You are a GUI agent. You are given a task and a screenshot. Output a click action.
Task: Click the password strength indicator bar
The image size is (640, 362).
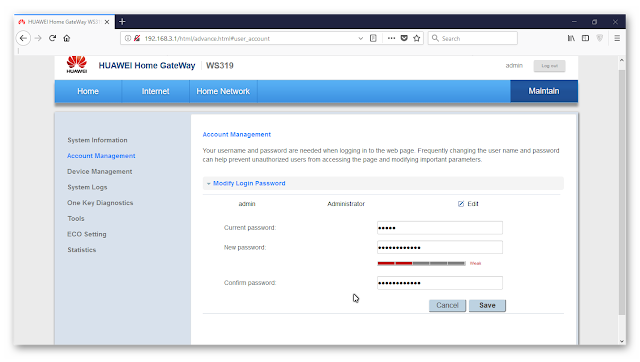(421, 263)
